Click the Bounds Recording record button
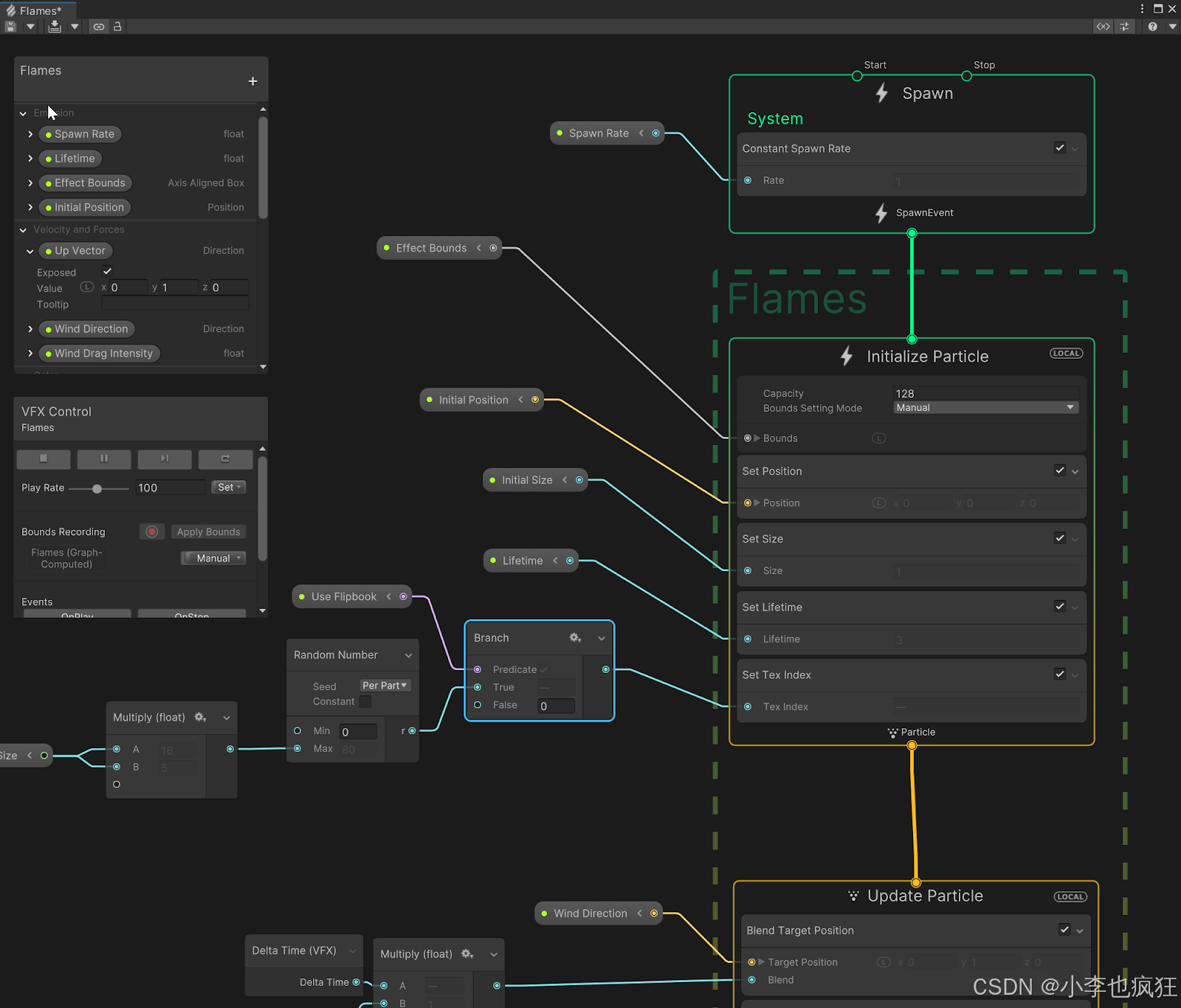The width and height of the screenshot is (1181, 1008). point(151,532)
